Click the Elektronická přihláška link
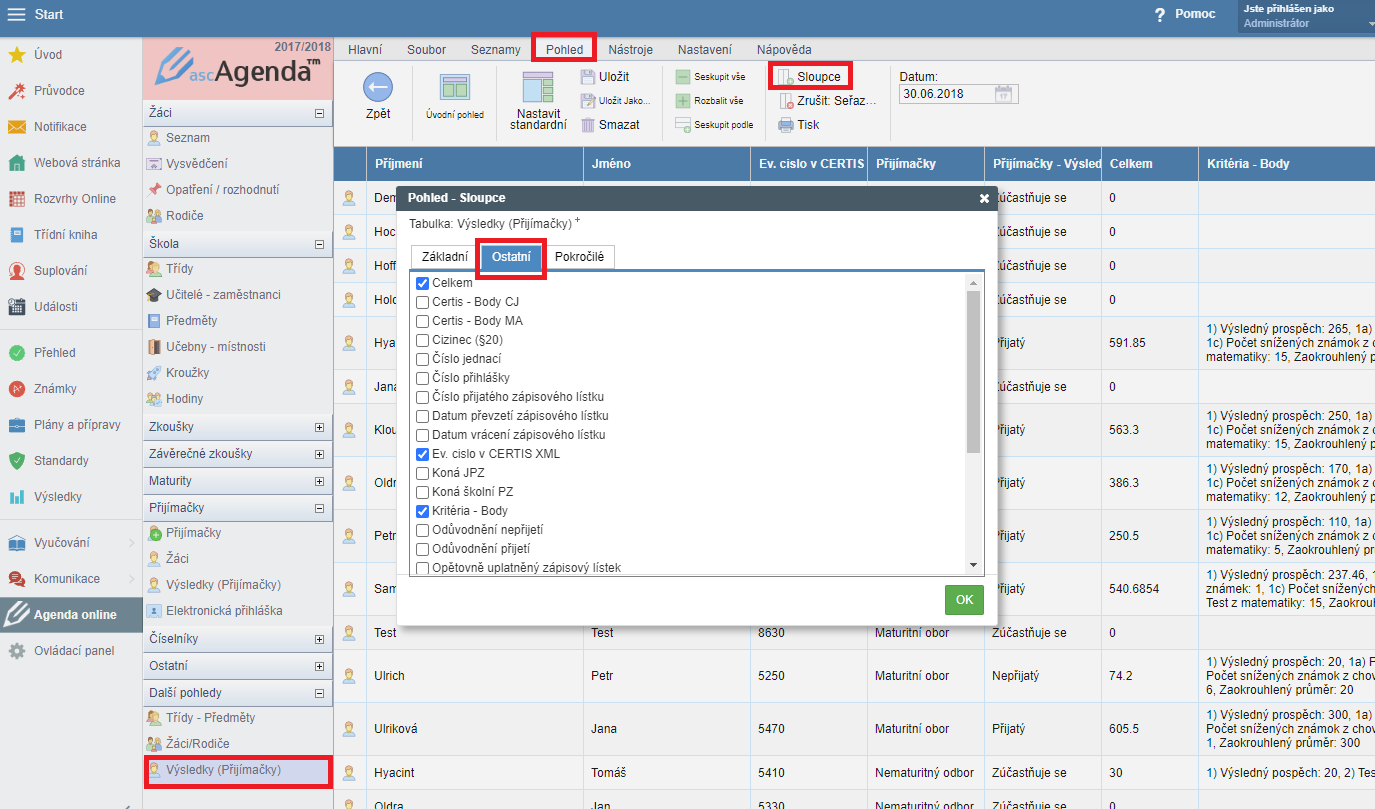The height and width of the screenshot is (809, 1375). (x=223, y=611)
